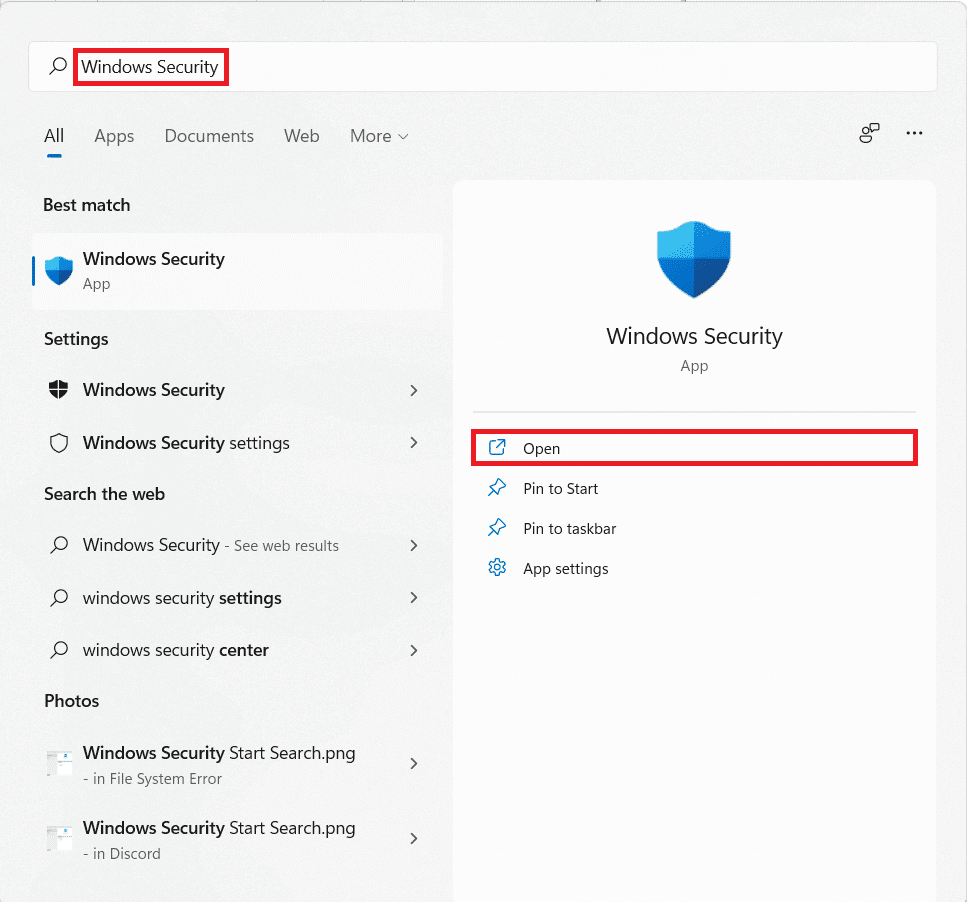Viewport: 967px width, 902px height.
Task: Click the Open external-link icon
Action: coord(497,448)
